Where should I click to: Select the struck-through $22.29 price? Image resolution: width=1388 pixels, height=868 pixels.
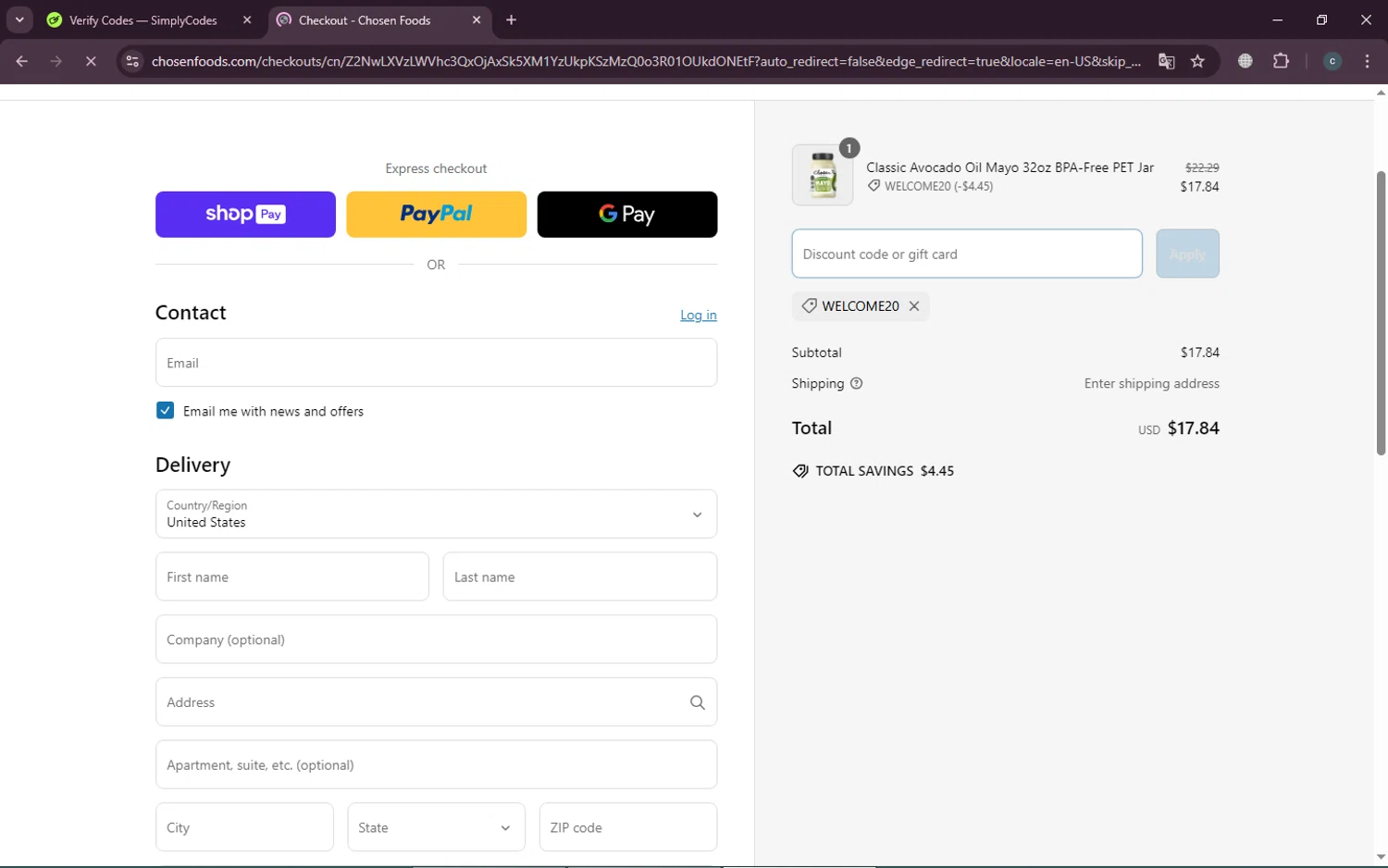(1202, 167)
